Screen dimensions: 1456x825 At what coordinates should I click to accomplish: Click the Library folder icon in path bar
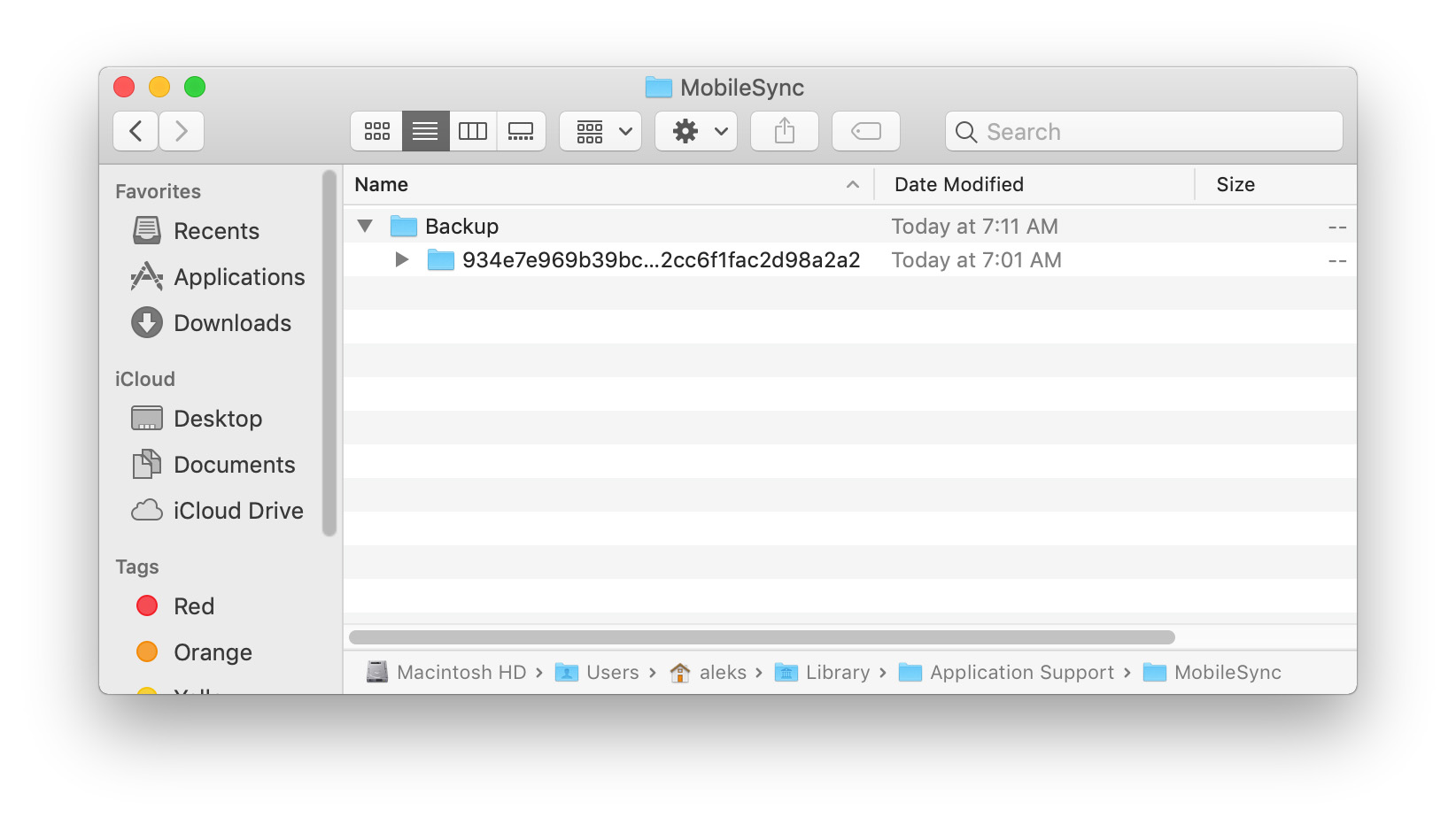pos(786,673)
